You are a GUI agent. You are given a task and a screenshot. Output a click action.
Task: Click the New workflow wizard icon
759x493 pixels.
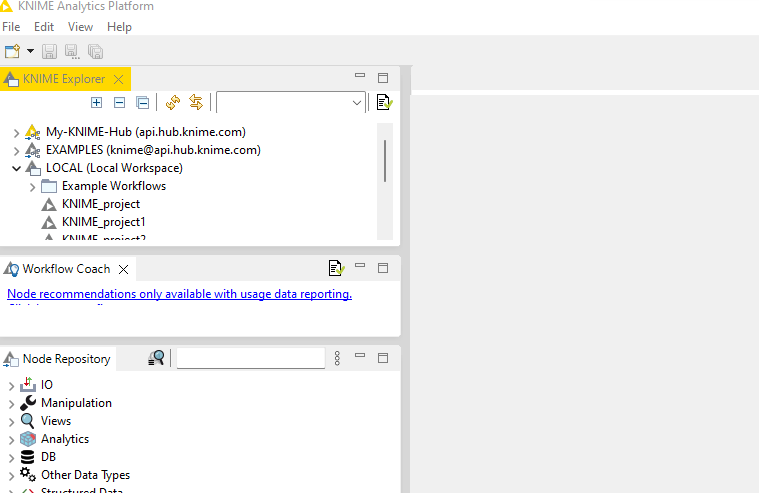click(12, 51)
